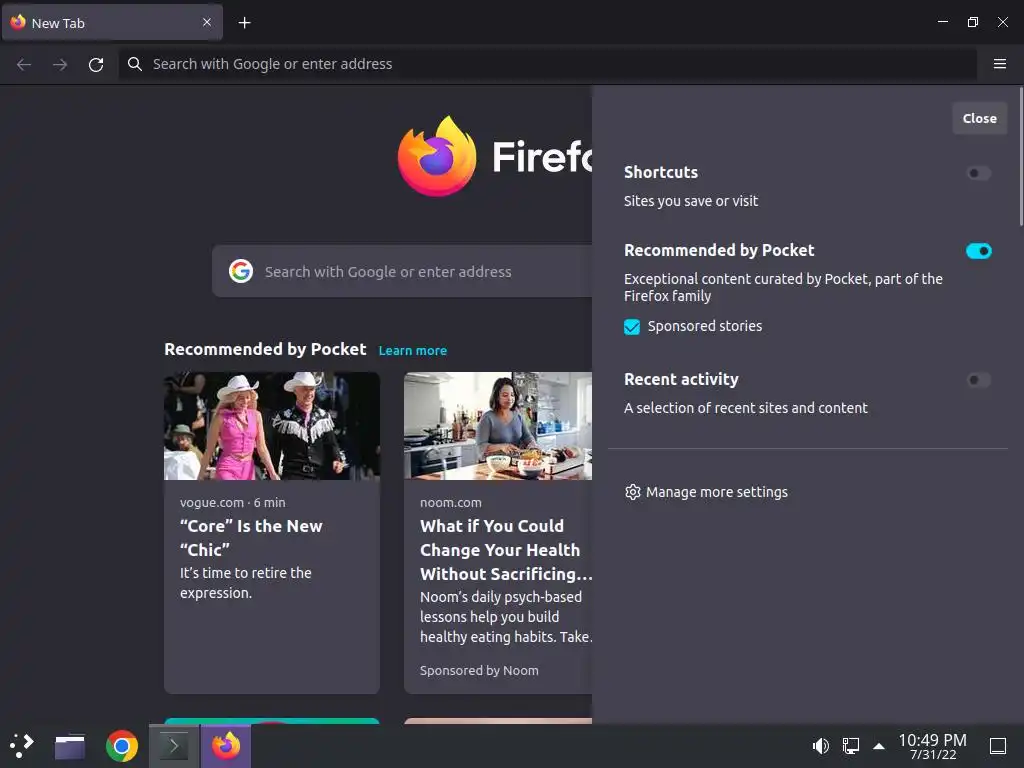Viewport: 1024px width, 768px height.
Task: Click the customize panel scrollbar
Action: point(1021,157)
